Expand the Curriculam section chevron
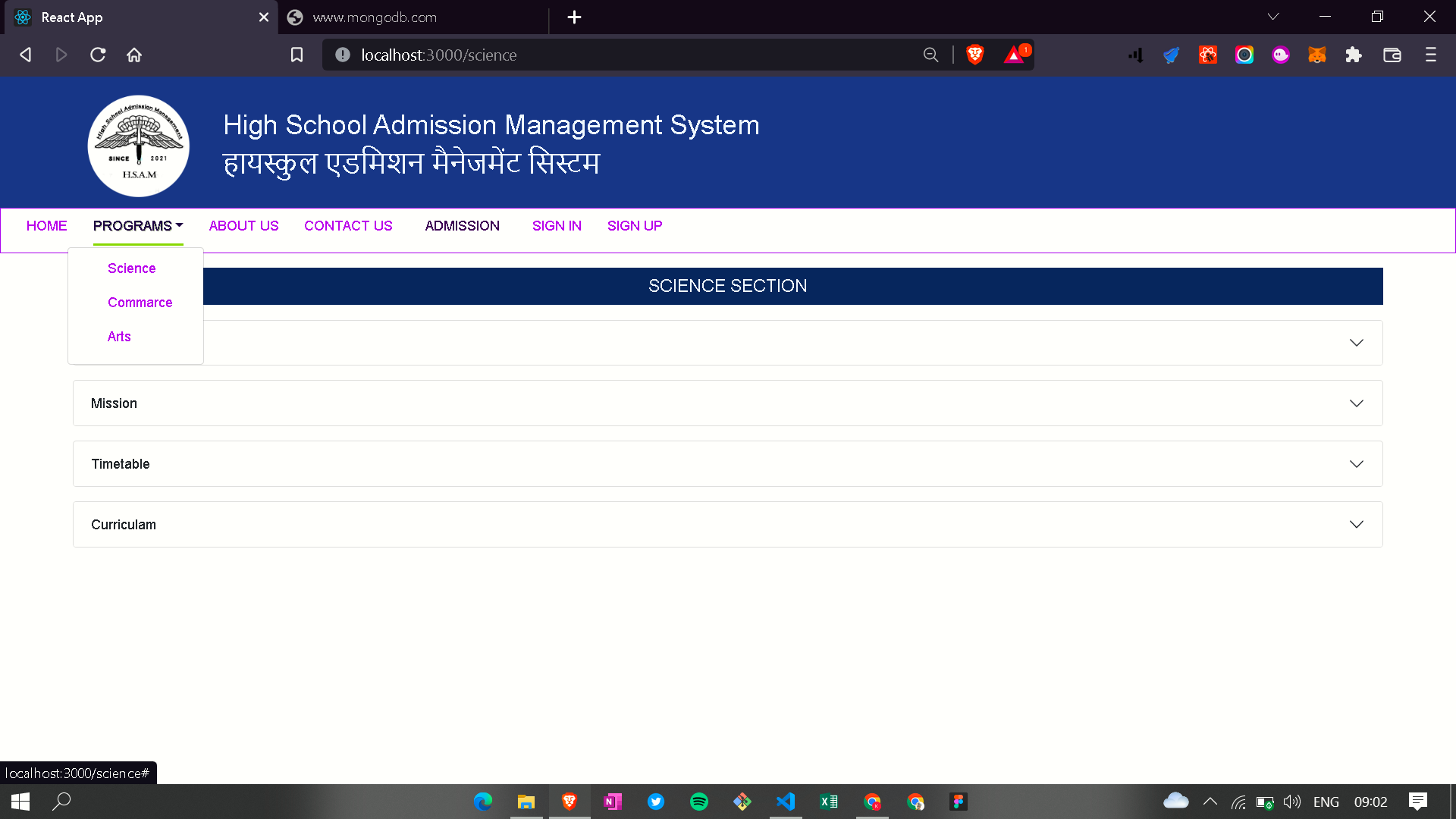Image resolution: width=1456 pixels, height=819 pixels. [1357, 524]
